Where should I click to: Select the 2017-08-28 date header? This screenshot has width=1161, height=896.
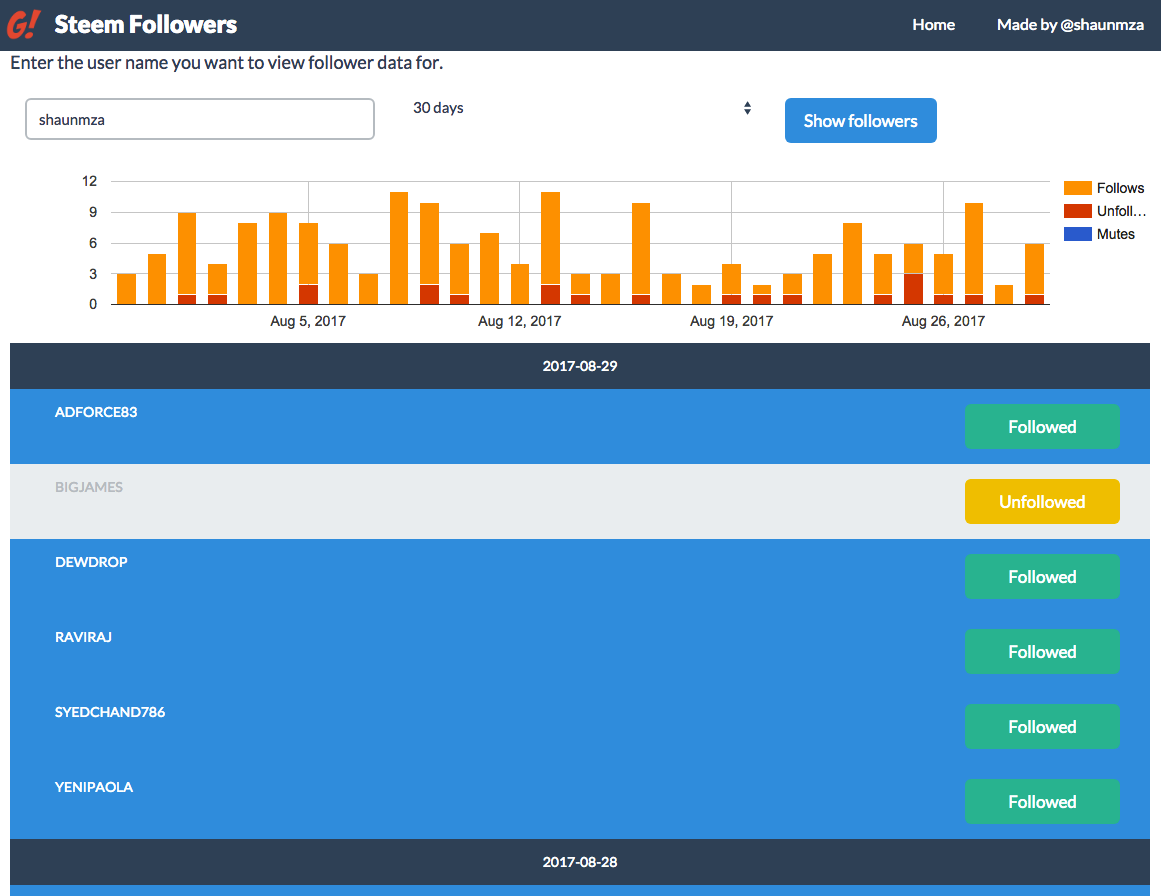pos(580,862)
